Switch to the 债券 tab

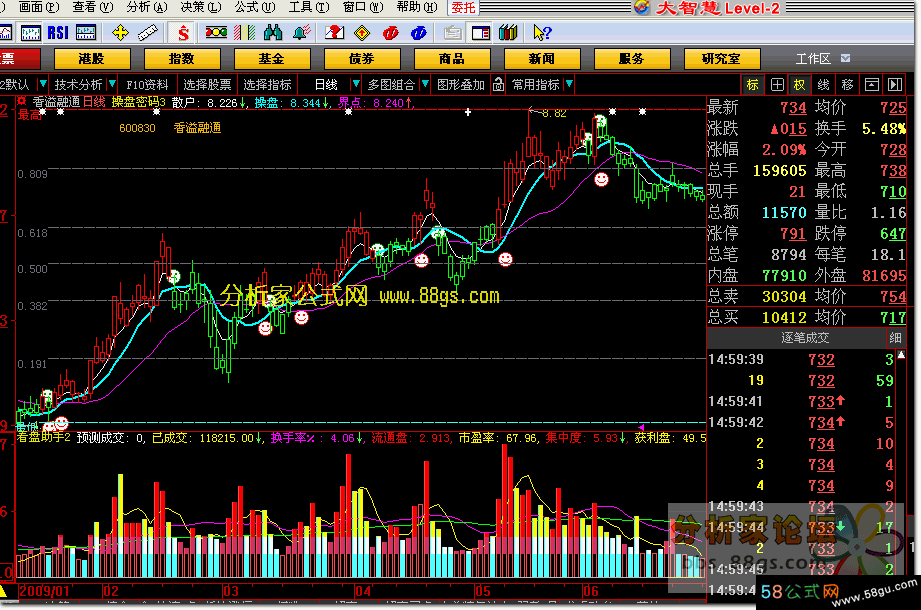pos(362,59)
